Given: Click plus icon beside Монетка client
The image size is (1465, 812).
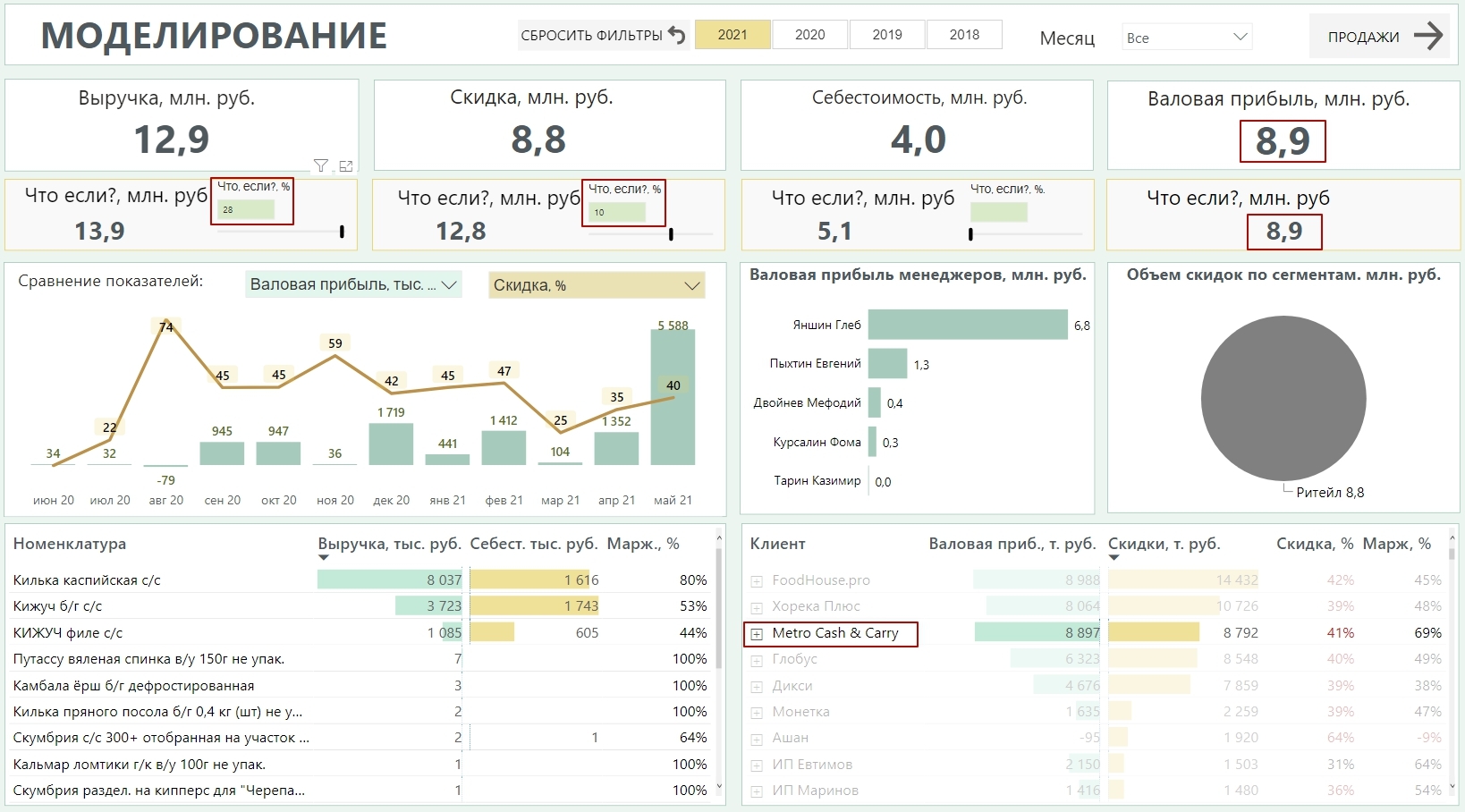Looking at the screenshot, I should pos(757,713).
